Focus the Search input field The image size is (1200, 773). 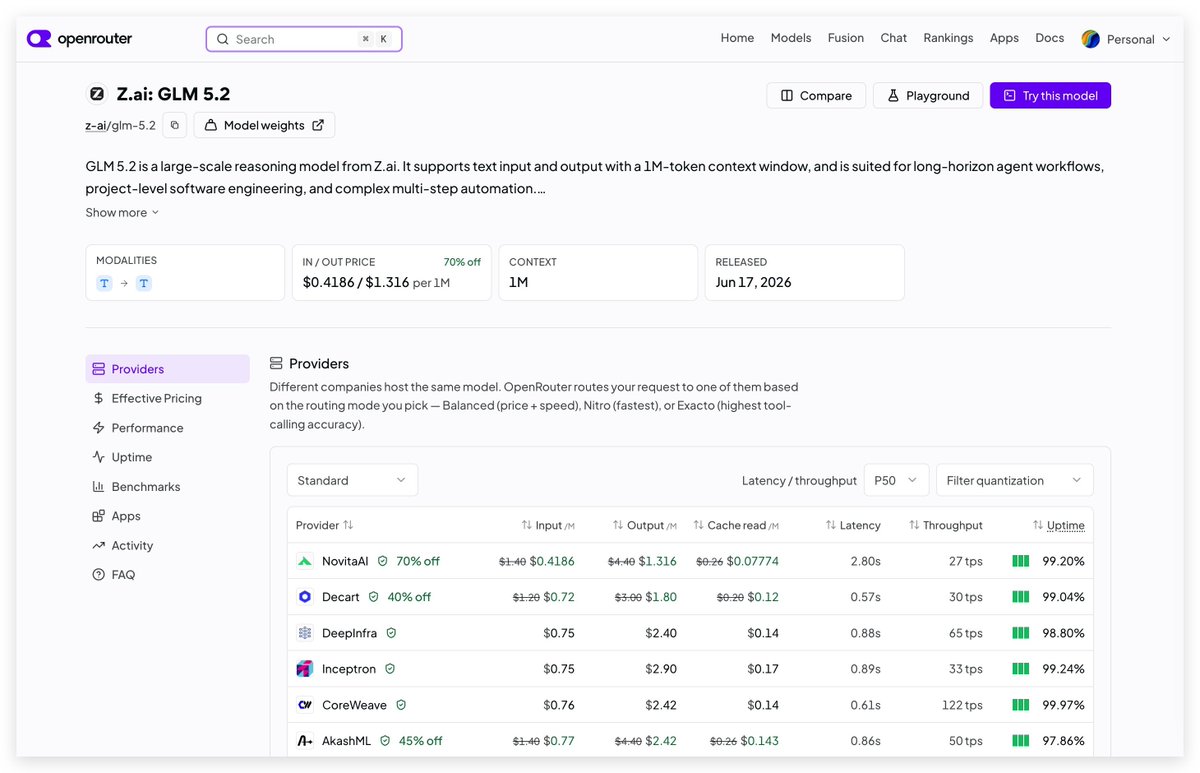point(304,39)
